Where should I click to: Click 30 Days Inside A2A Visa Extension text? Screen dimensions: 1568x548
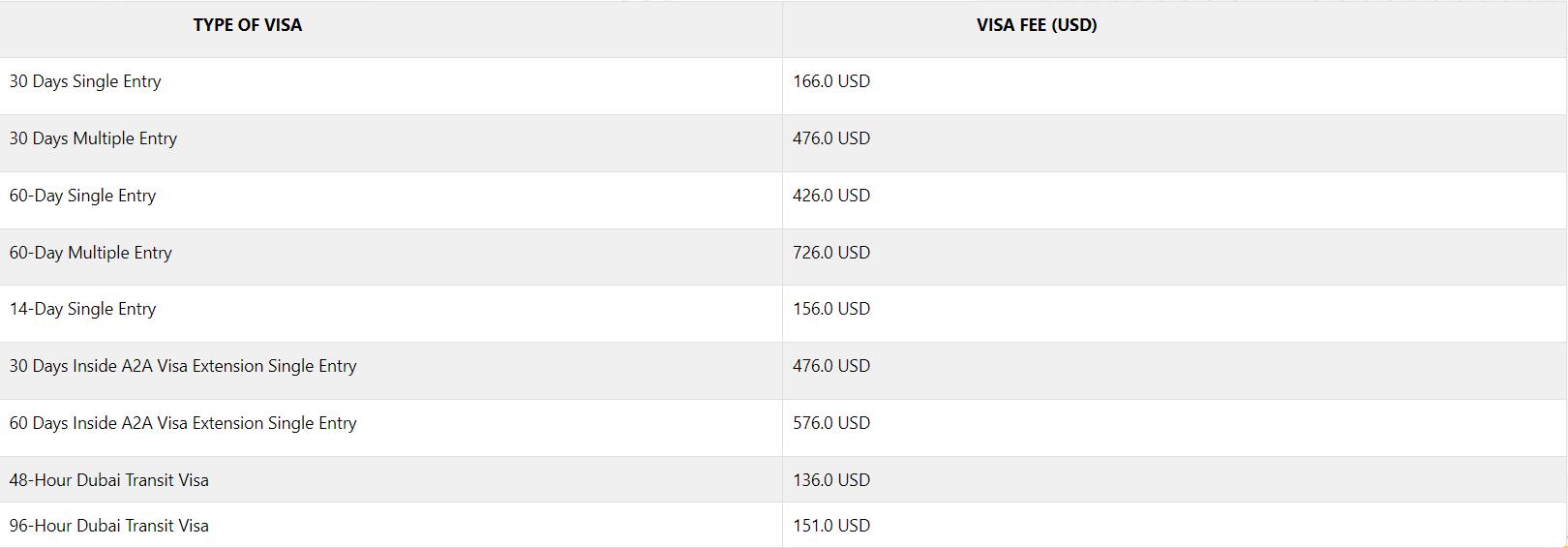click(x=182, y=366)
